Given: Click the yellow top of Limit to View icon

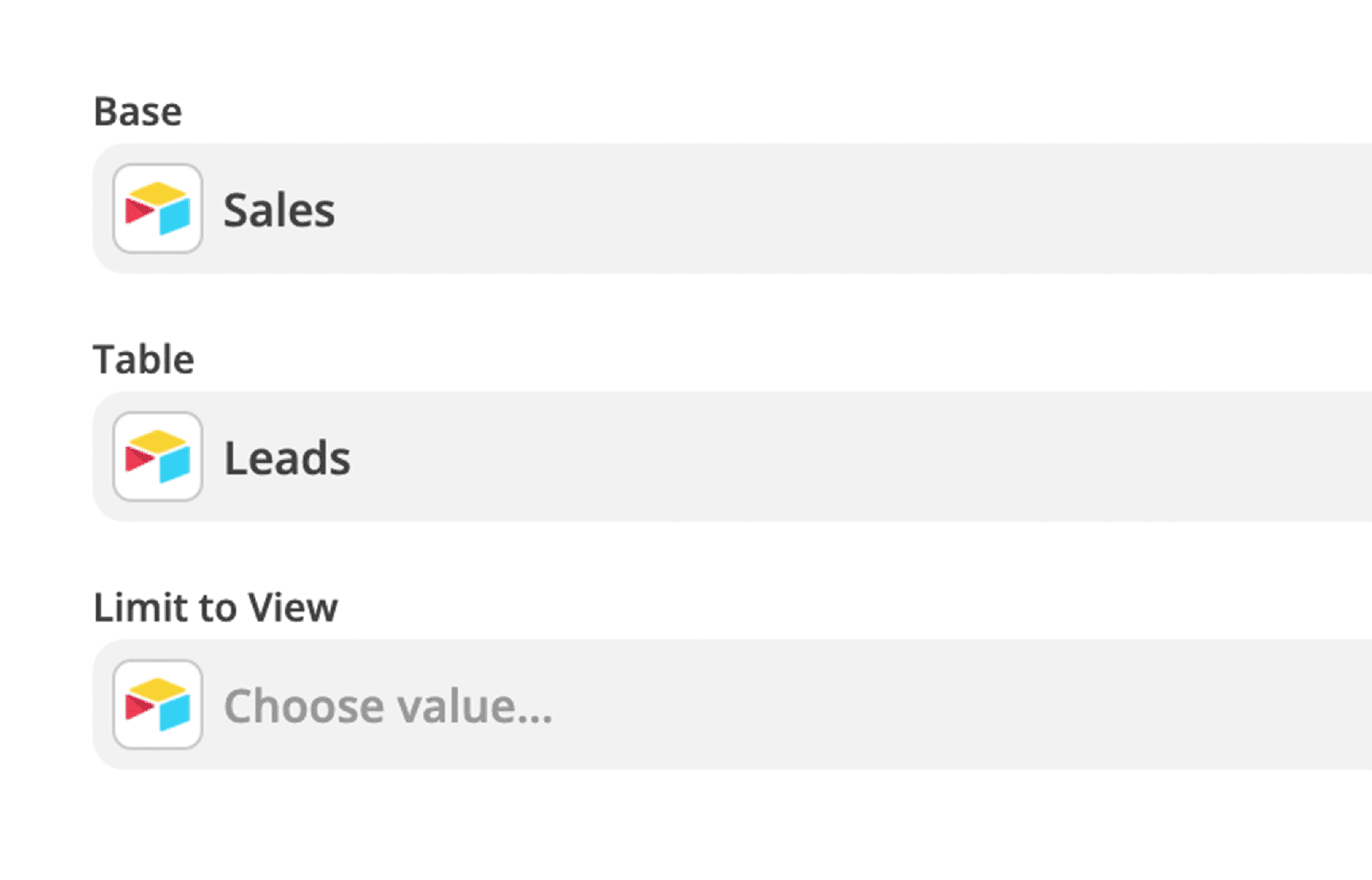Looking at the screenshot, I should pos(158,688).
